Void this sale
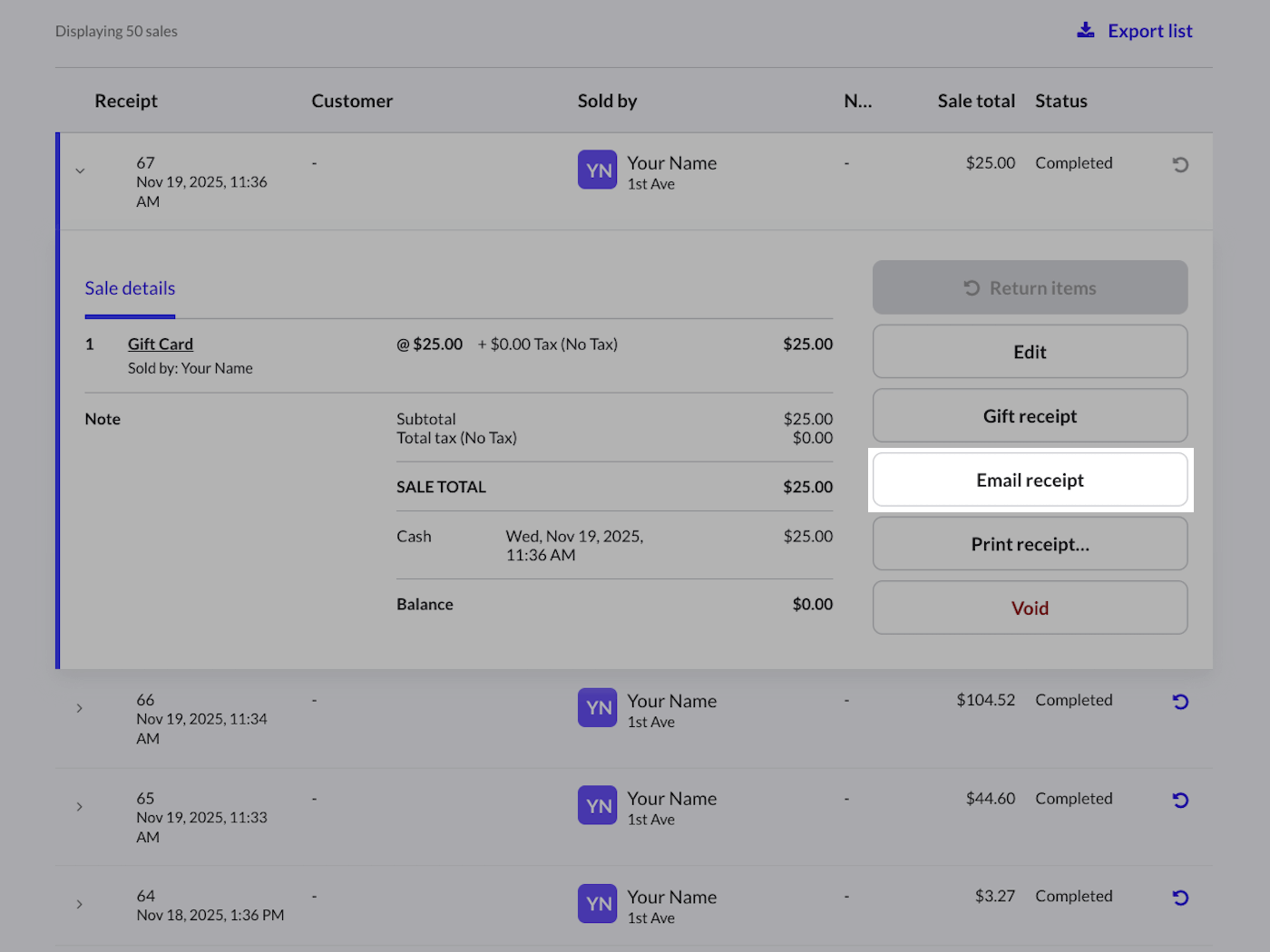Screen dimensions: 1270x952 [1030, 608]
